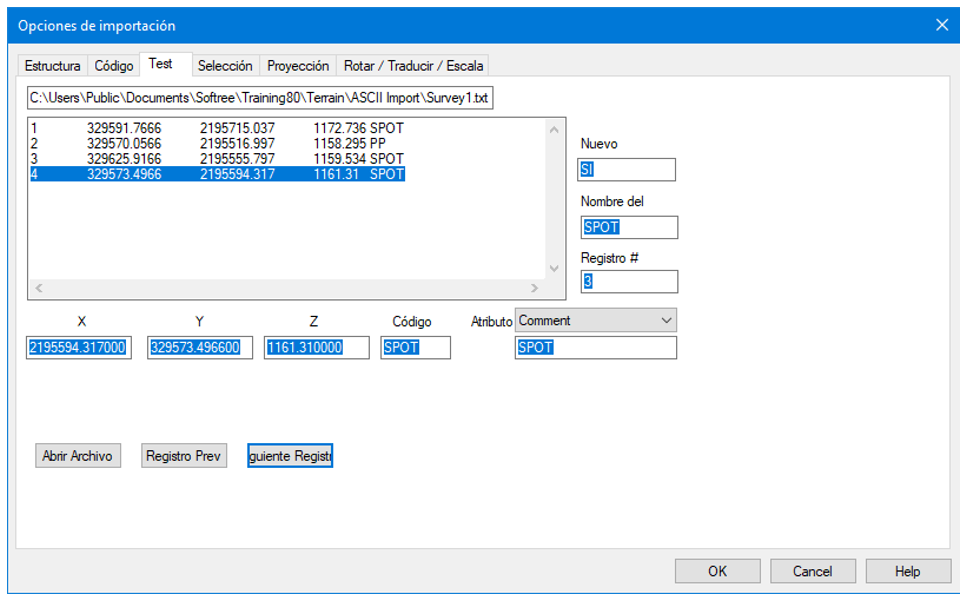Viewport: 970px width, 599px height.
Task: Click the Cancel button
Action: click(x=812, y=571)
